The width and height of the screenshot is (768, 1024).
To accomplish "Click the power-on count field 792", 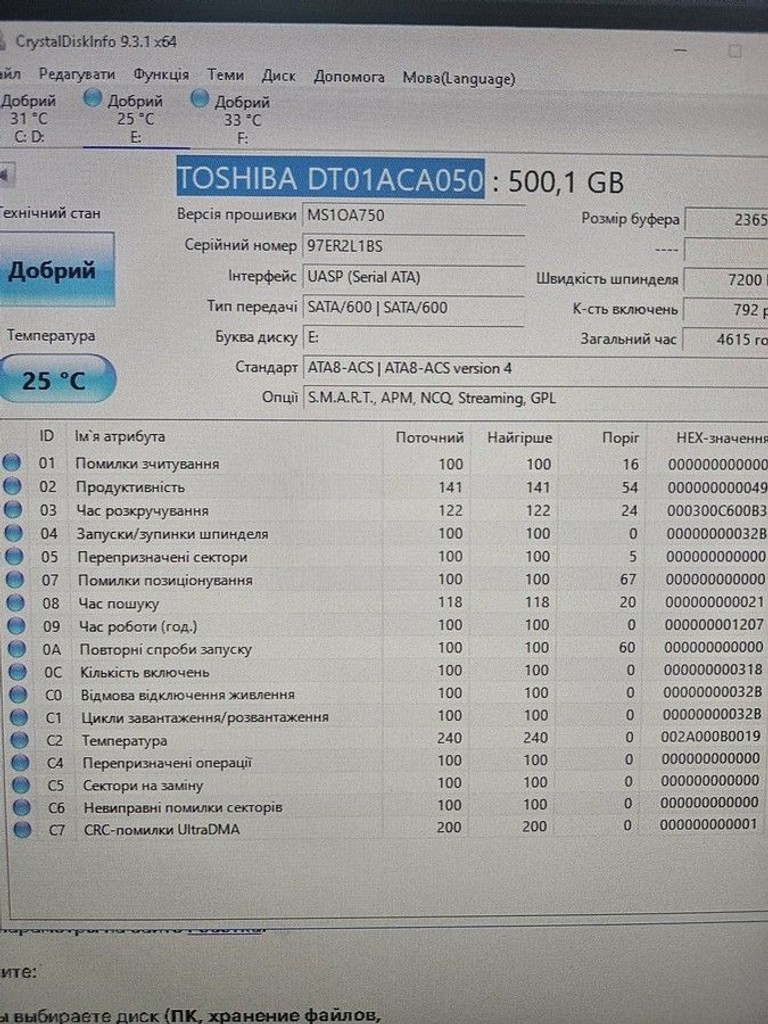I will click(726, 310).
